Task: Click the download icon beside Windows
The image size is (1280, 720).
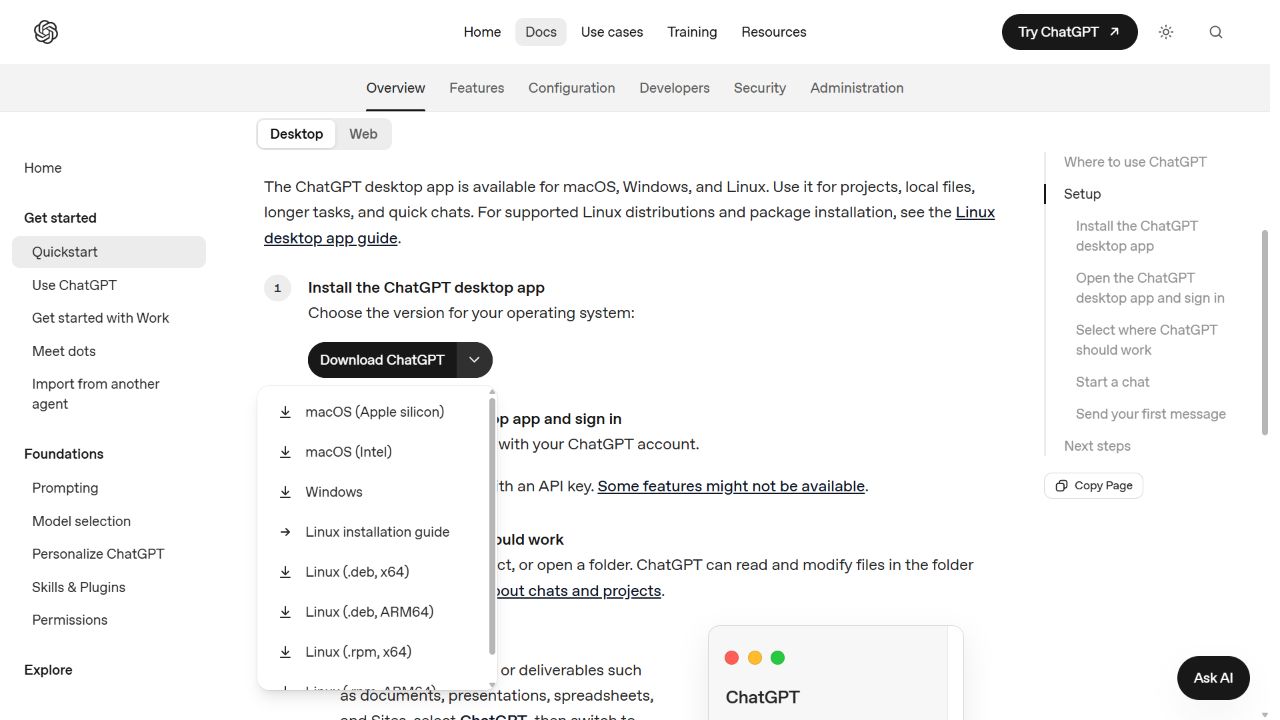Action: point(285,492)
